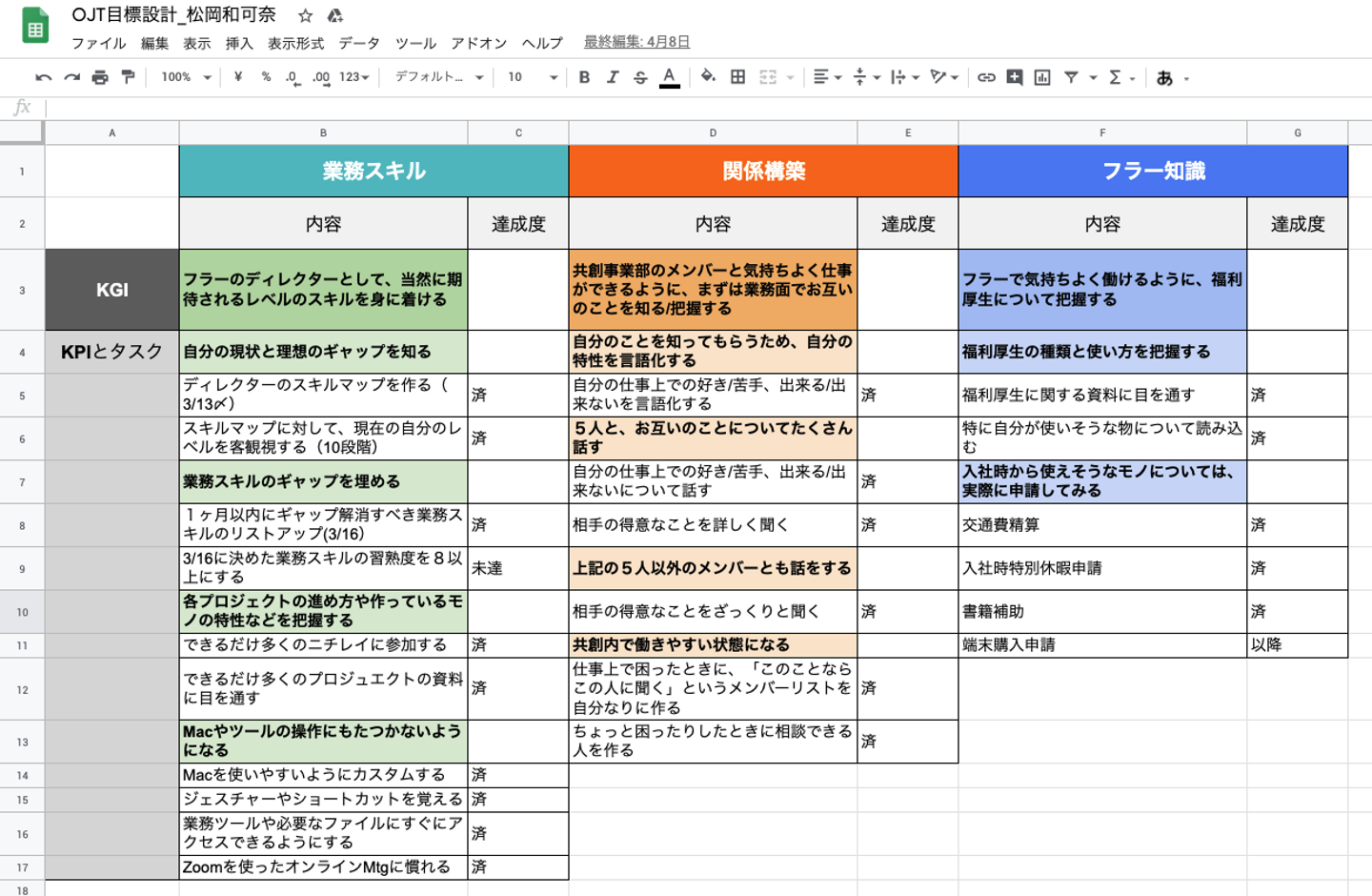The height and width of the screenshot is (896, 1372).
Task: Select column F by its header
Action: point(1102,133)
